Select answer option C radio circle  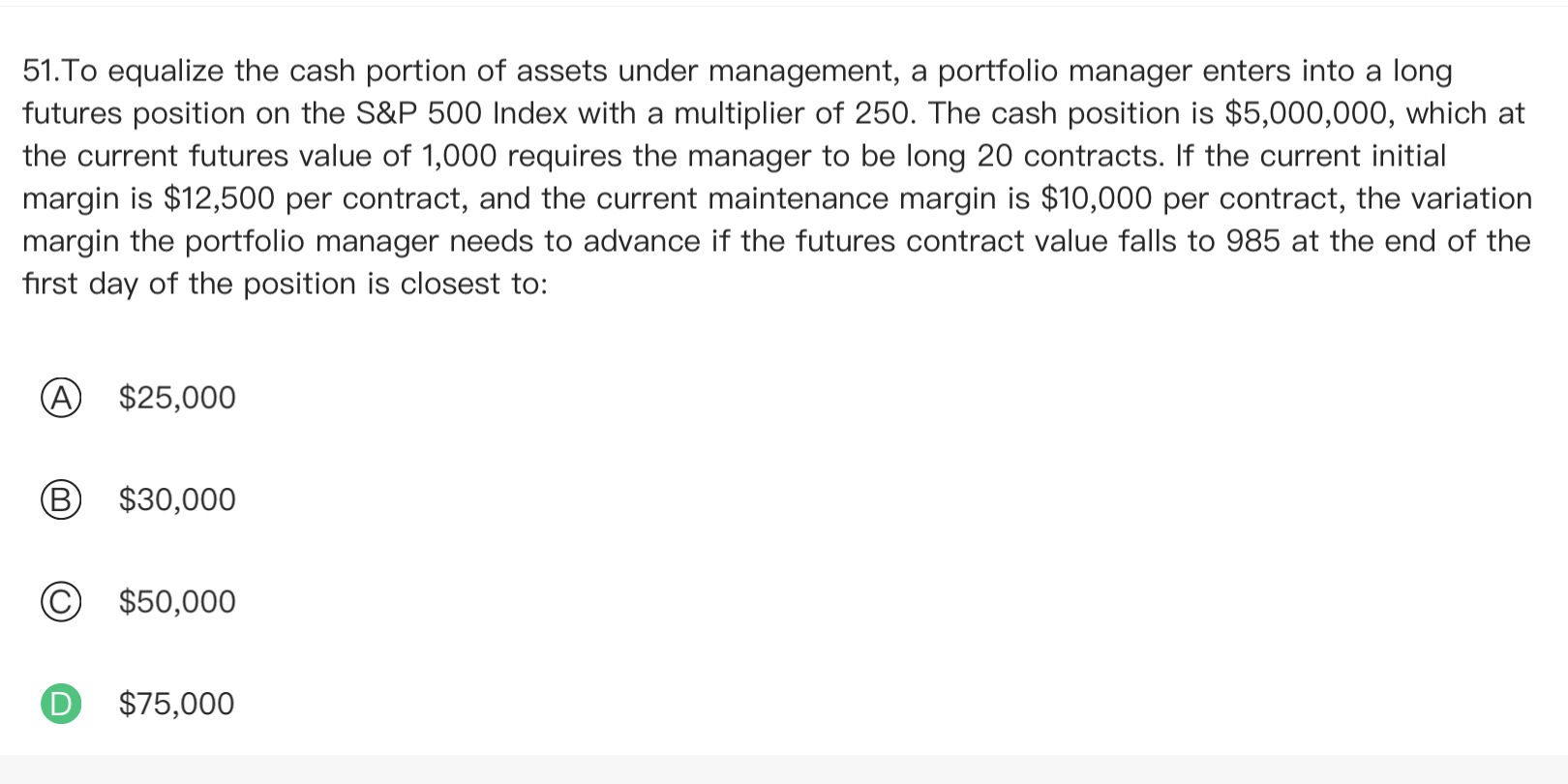point(60,602)
